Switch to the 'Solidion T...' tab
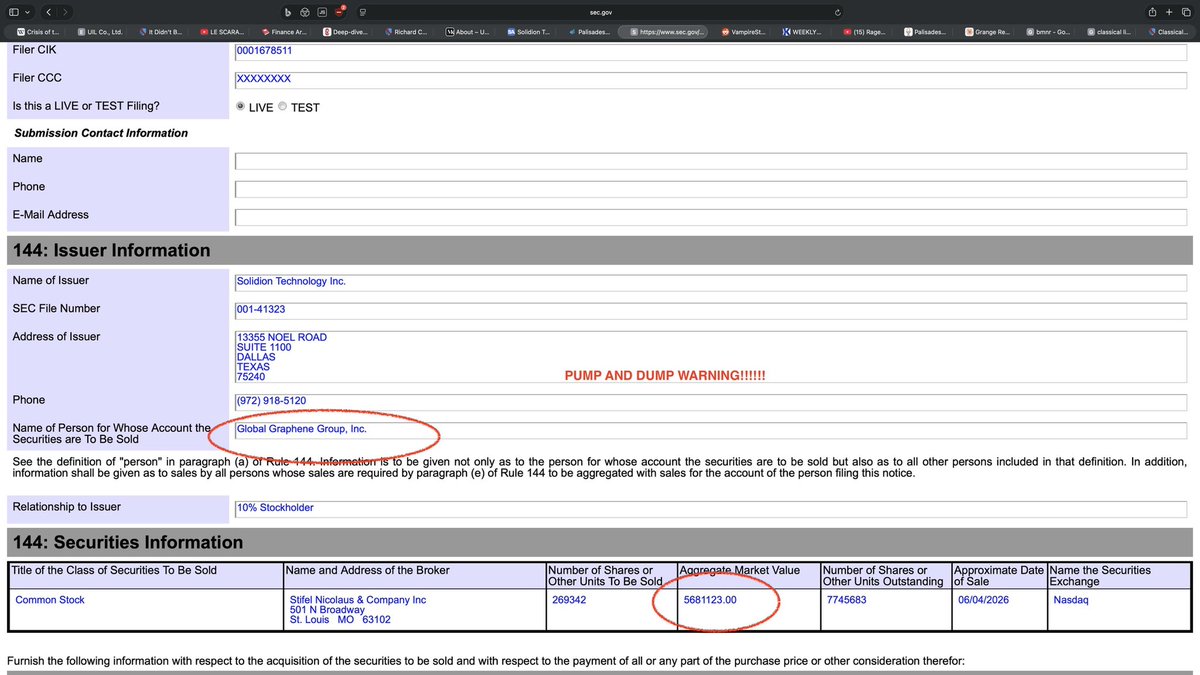Image resolution: width=1200 pixels, height=675 pixels. (529, 32)
